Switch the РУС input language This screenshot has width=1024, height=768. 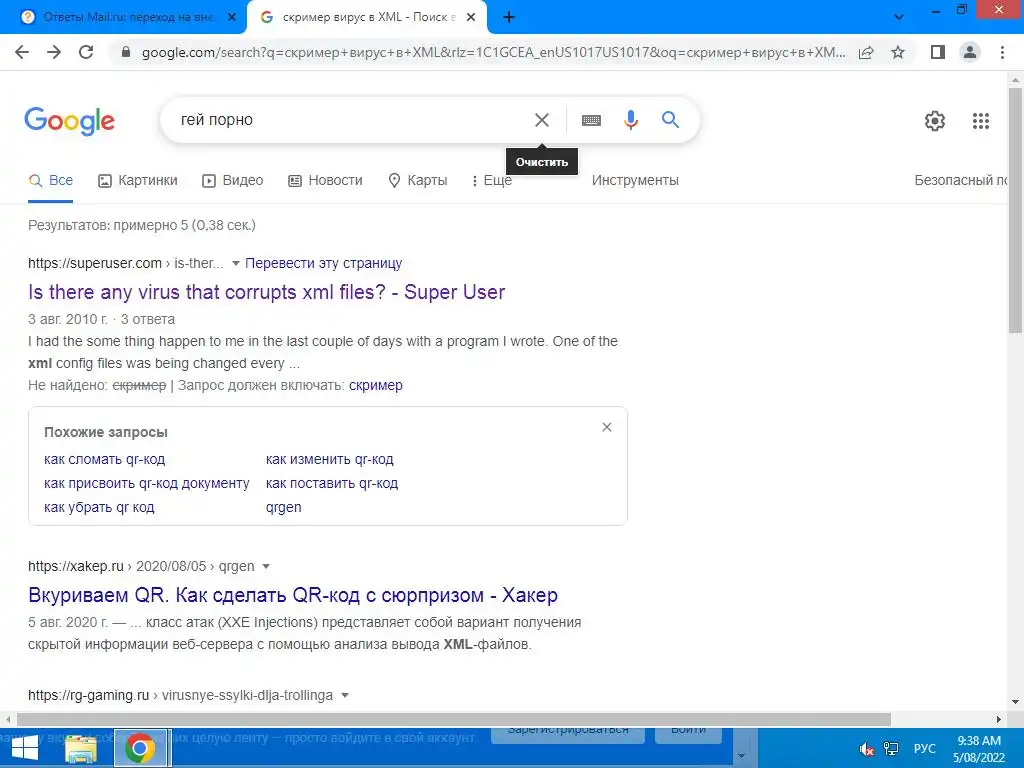pyautogui.click(x=924, y=749)
